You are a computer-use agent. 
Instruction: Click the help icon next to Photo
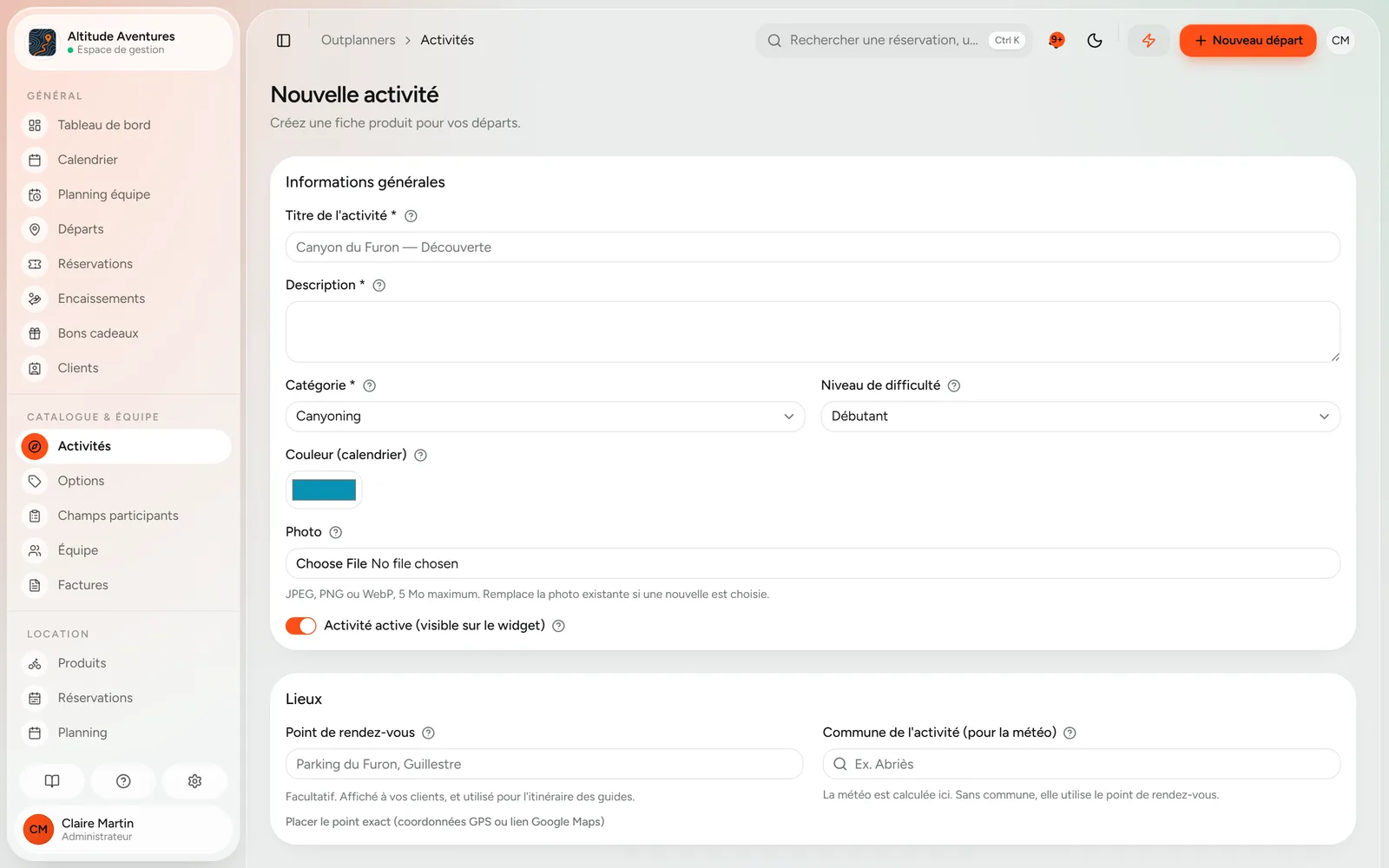click(x=336, y=533)
